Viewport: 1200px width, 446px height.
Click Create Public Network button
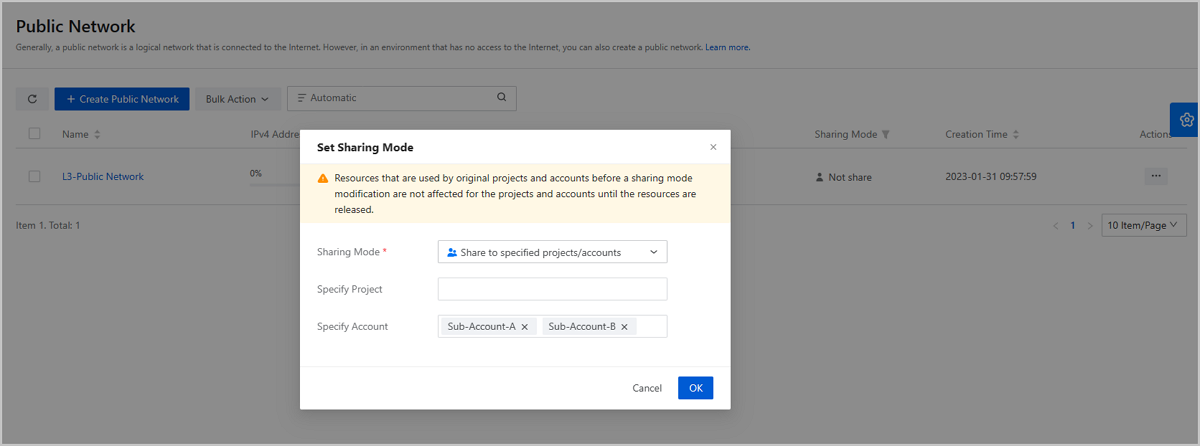tap(122, 99)
